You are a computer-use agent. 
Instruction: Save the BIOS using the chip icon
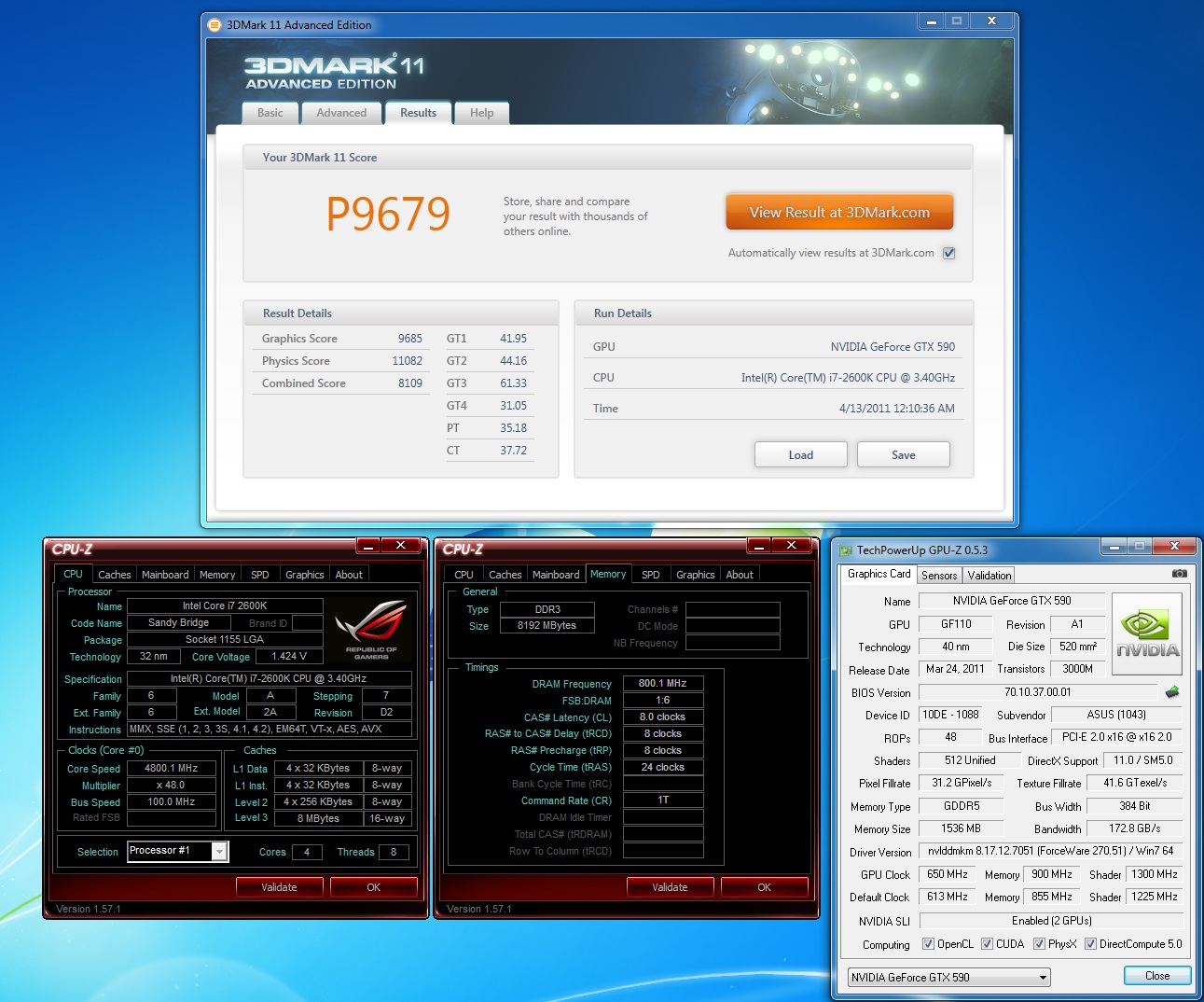pos(1172,692)
